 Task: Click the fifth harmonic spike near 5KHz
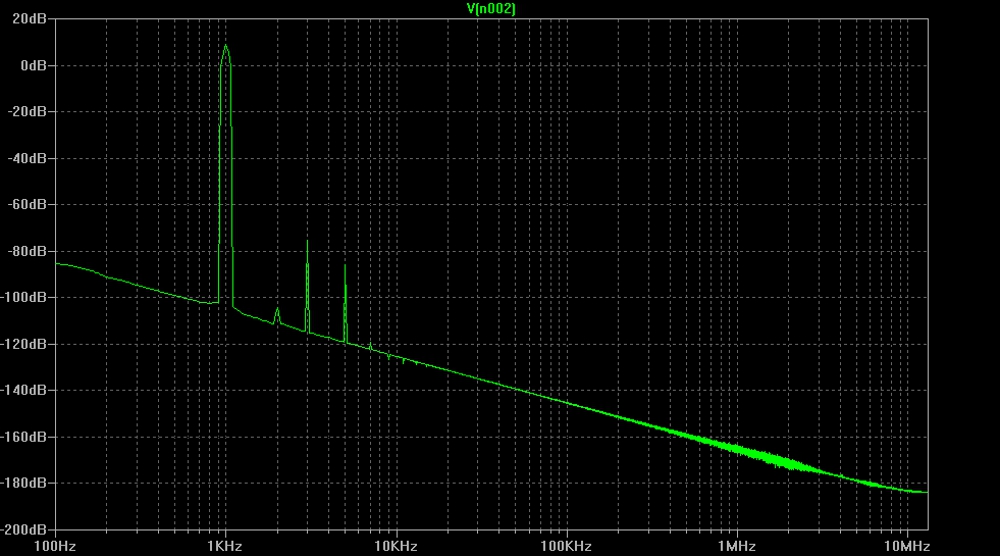click(345, 267)
